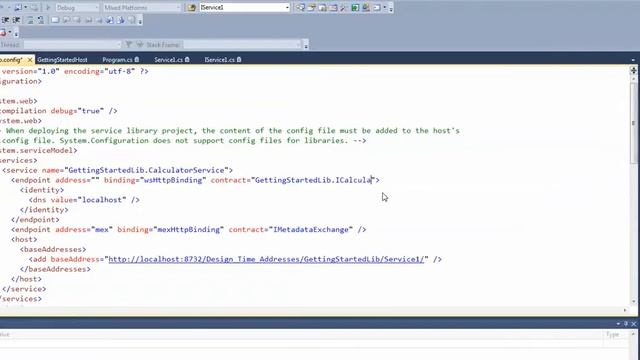Click the IMetadataExchange contract value

311,229
